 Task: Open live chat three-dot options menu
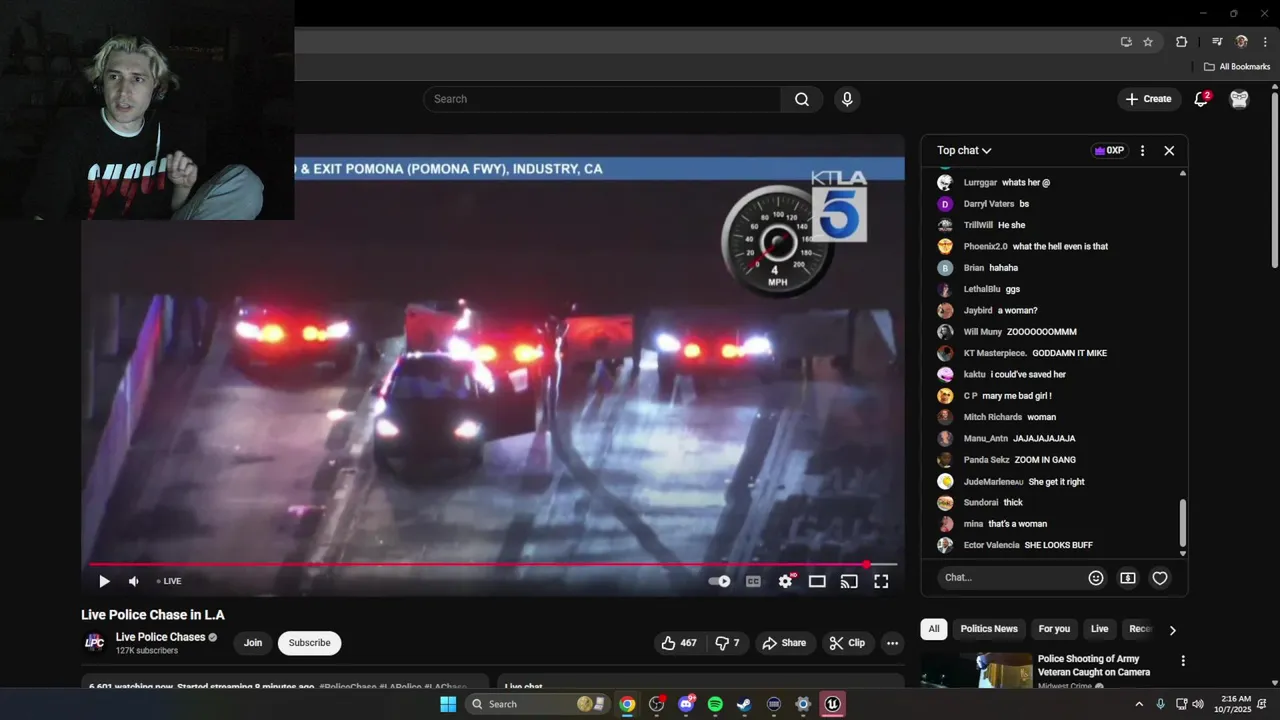(1142, 150)
